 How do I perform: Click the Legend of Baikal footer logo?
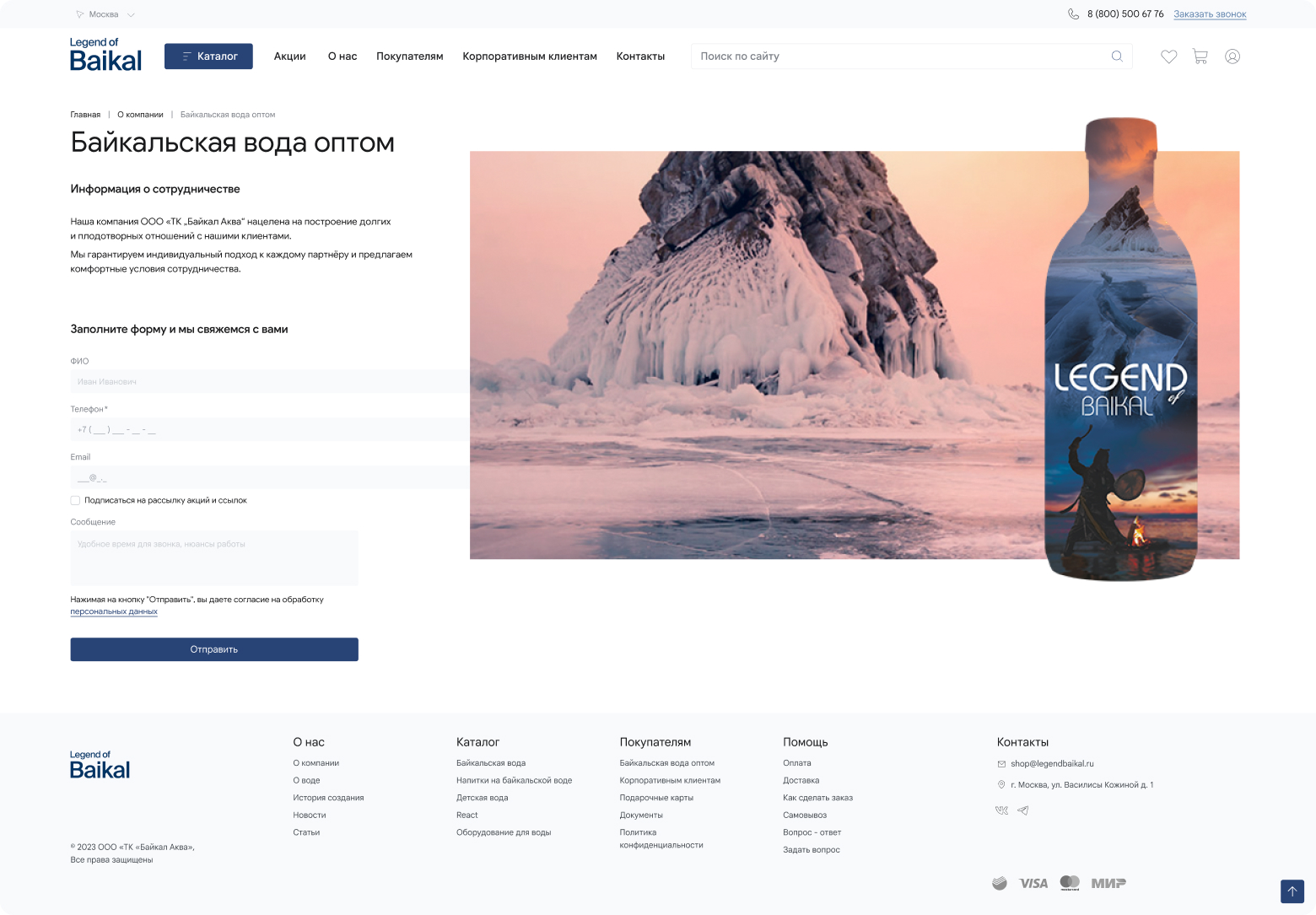[100, 765]
